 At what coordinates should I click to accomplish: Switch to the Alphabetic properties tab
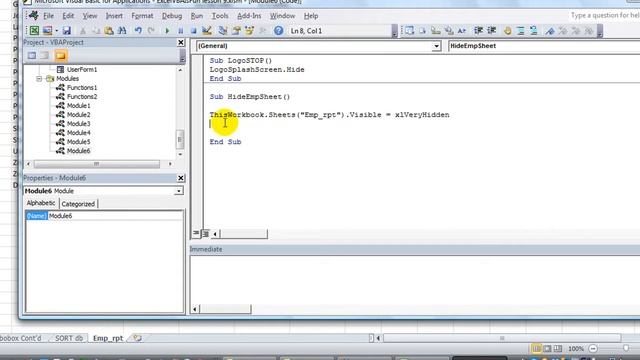coord(41,203)
